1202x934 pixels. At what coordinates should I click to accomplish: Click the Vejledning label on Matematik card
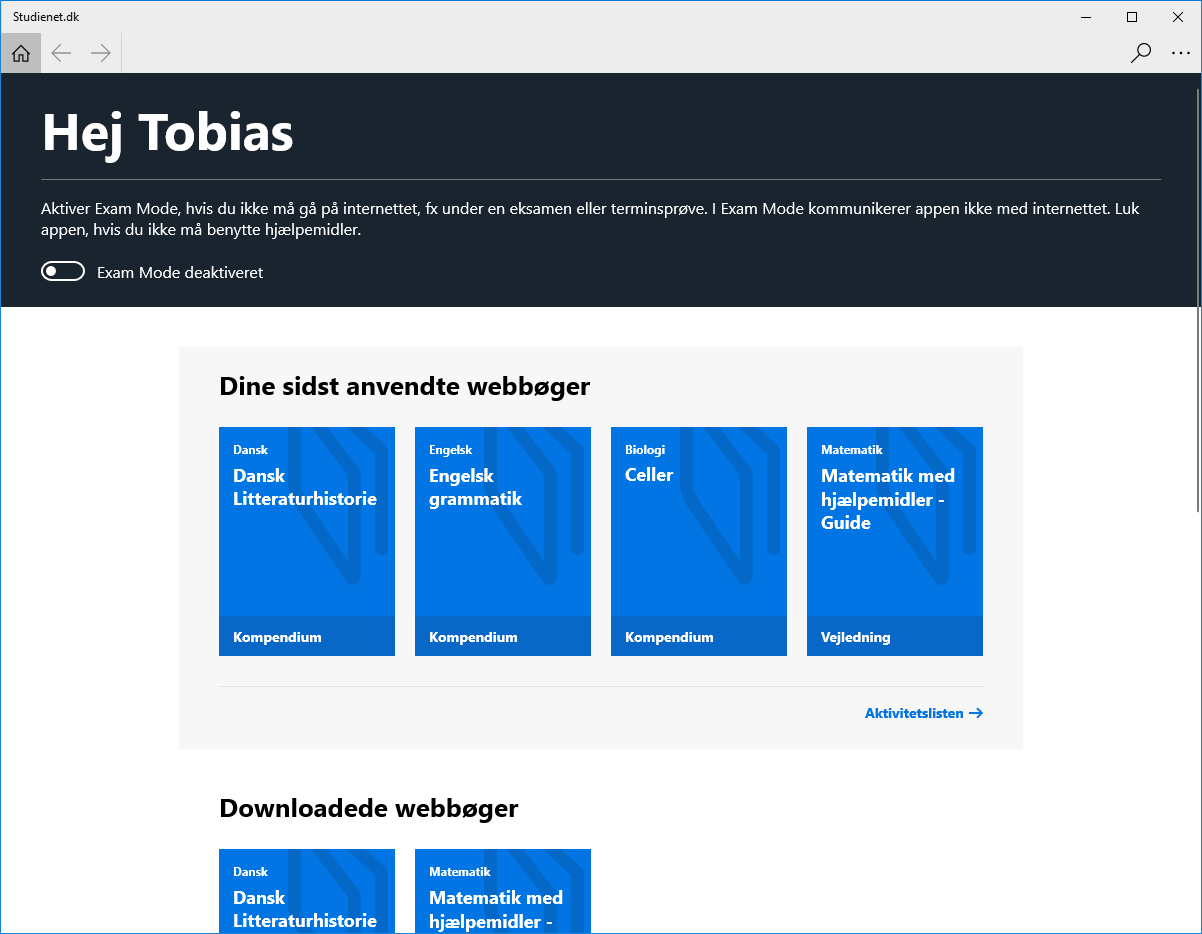(856, 637)
